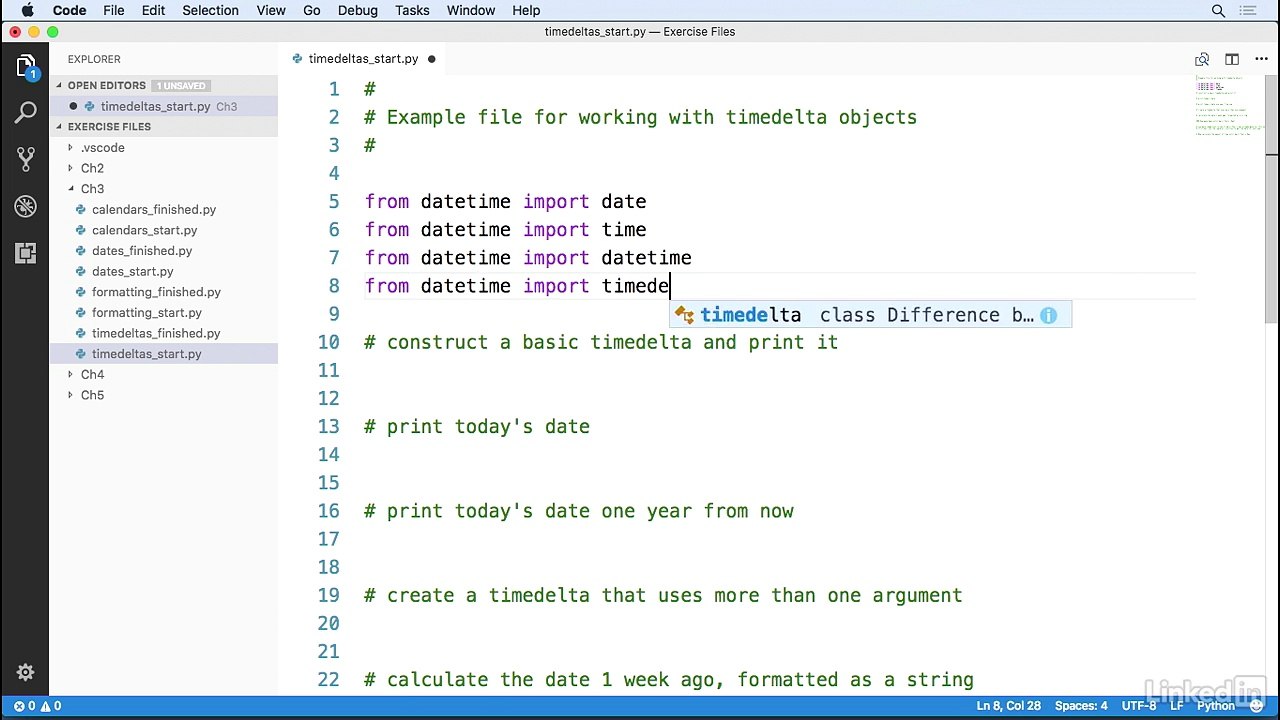Open the Extensions view icon

point(26,253)
